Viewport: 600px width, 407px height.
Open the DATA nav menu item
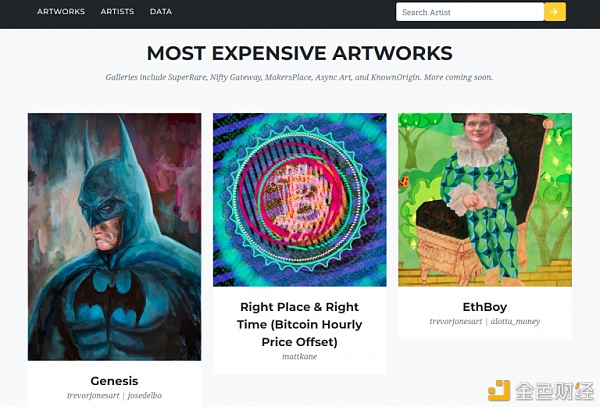tap(161, 11)
